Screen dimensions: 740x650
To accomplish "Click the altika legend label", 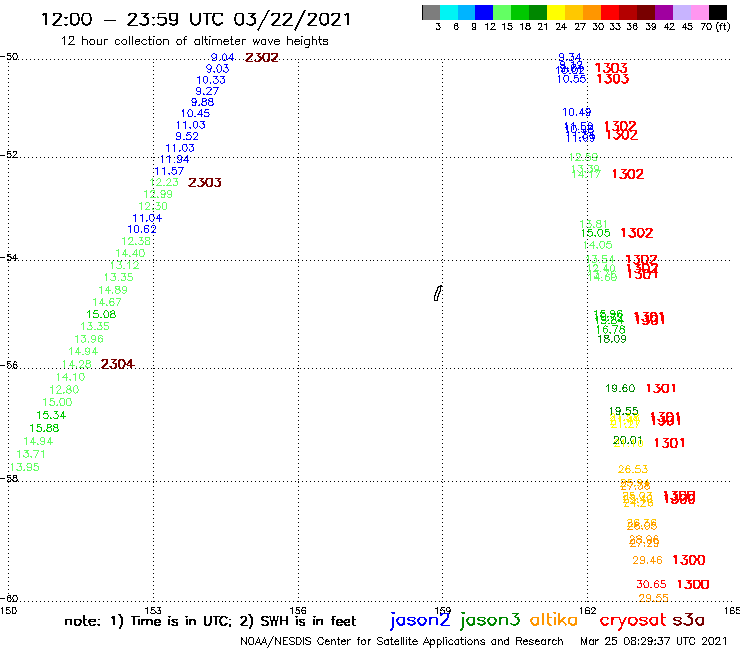I will [554, 620].
